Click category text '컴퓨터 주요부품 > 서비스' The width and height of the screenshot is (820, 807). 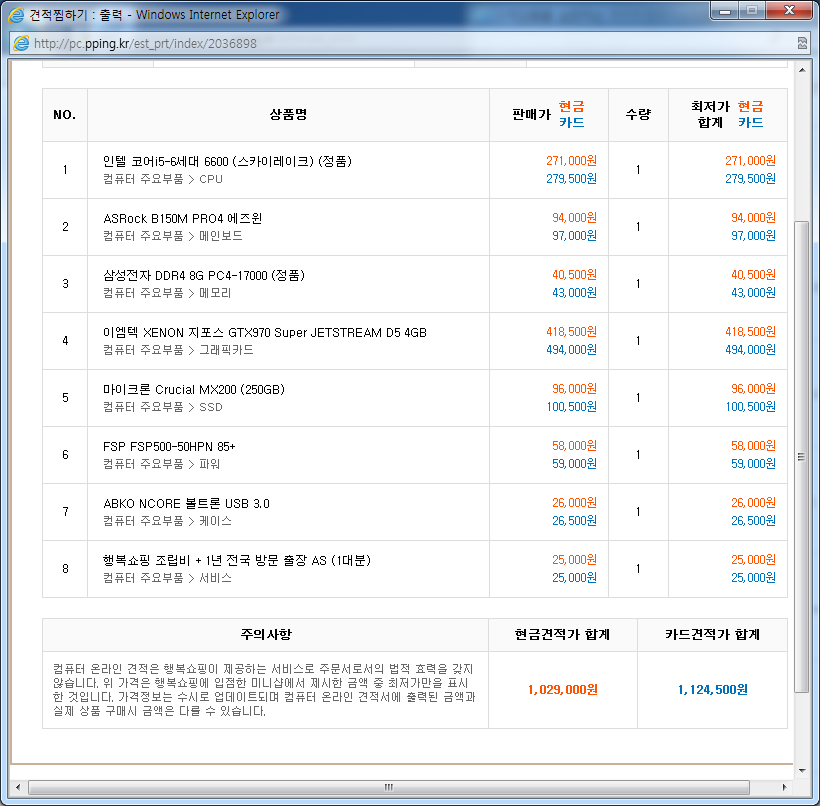click(167, 578)
